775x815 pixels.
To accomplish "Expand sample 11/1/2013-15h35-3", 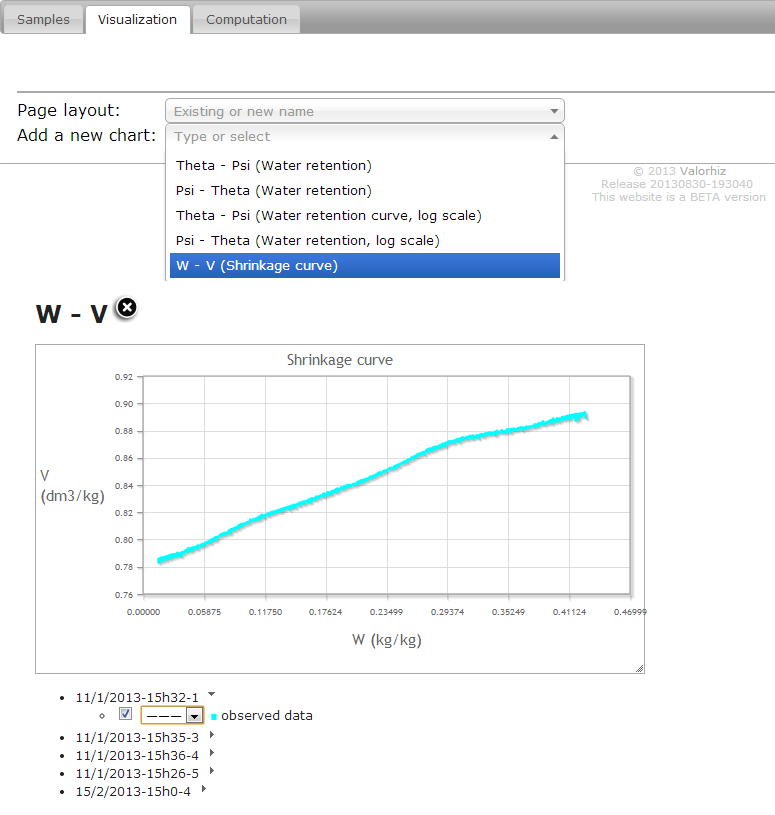I will (212, 734).
